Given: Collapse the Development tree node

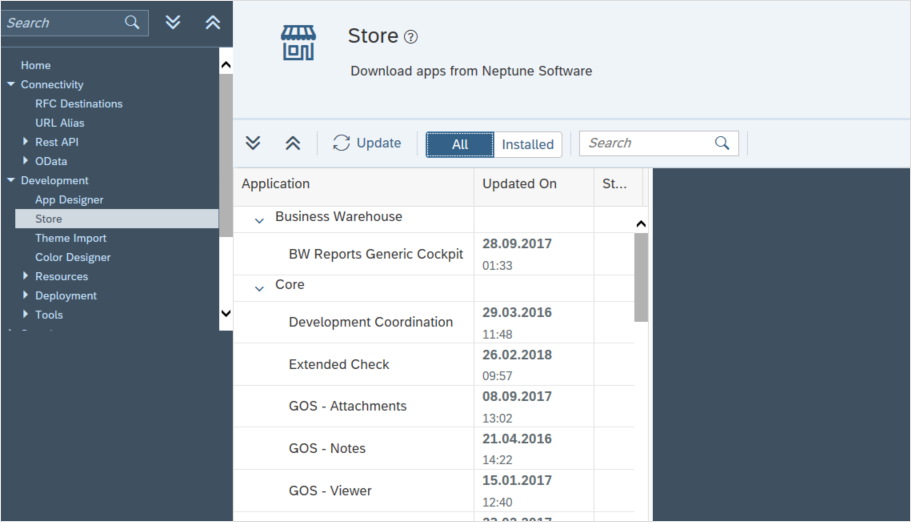Looking at the screenshot, I should tap(11, 180).
